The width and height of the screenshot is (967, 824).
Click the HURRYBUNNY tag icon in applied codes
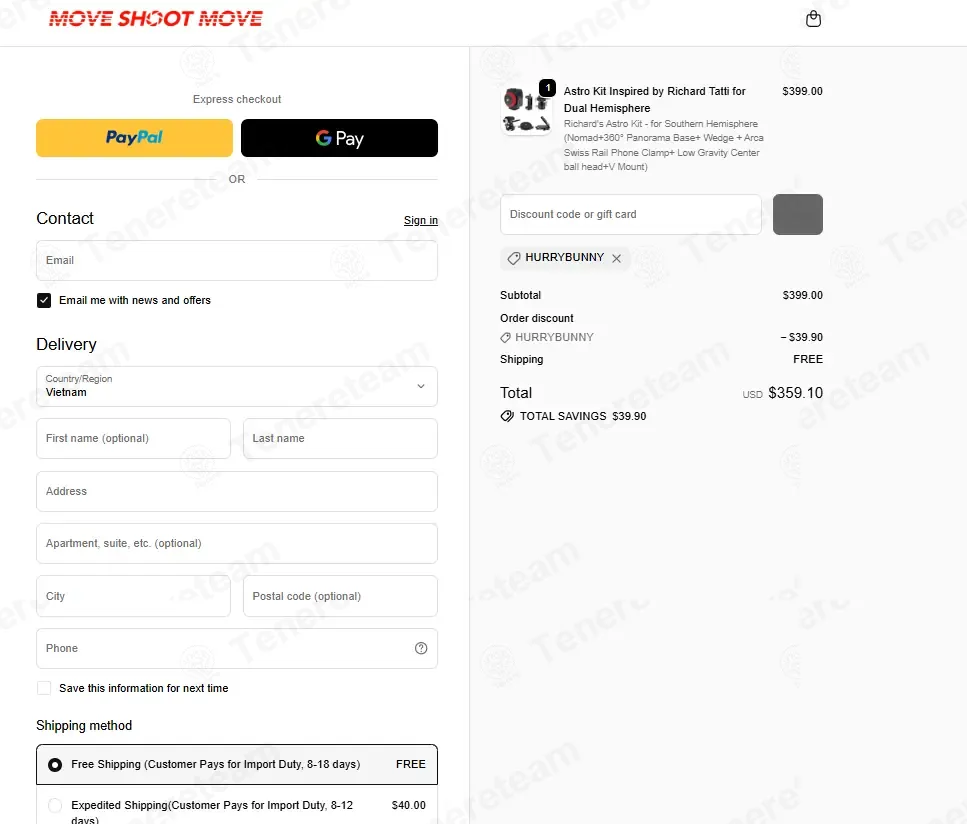coord(513,258)
